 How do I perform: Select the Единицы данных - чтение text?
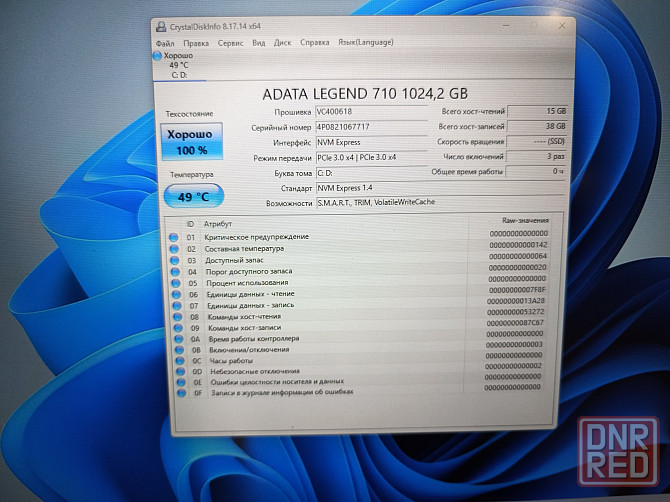pos(251,294)
